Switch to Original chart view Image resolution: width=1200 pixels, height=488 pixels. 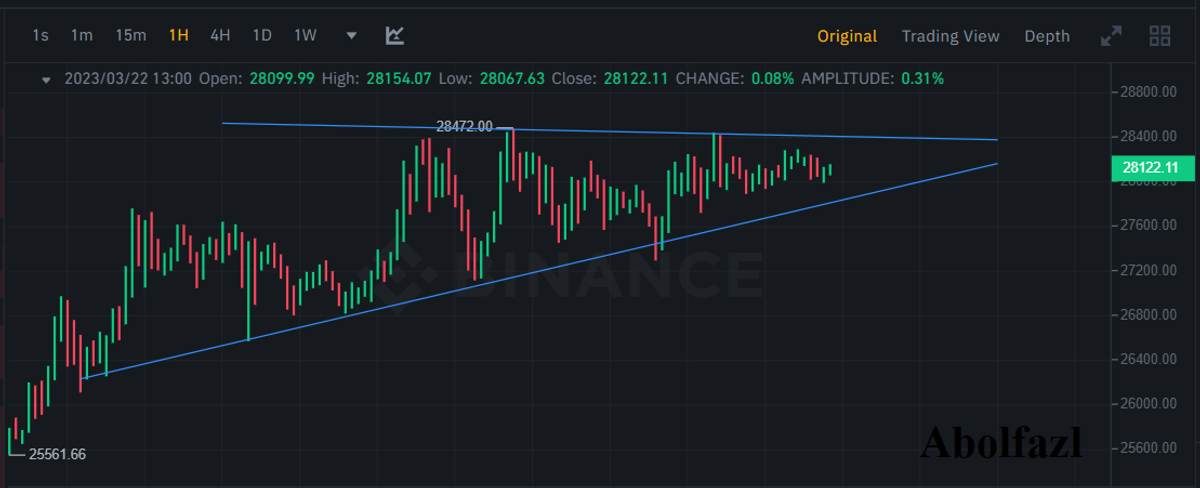click(847, 36)
